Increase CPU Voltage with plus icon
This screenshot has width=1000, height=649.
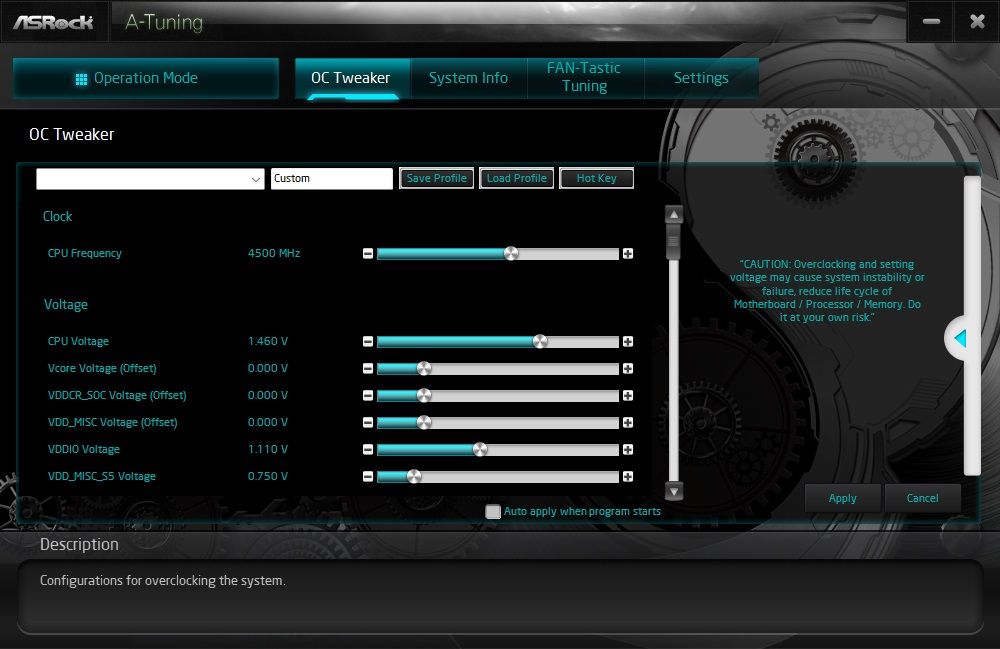coord(628,342)
